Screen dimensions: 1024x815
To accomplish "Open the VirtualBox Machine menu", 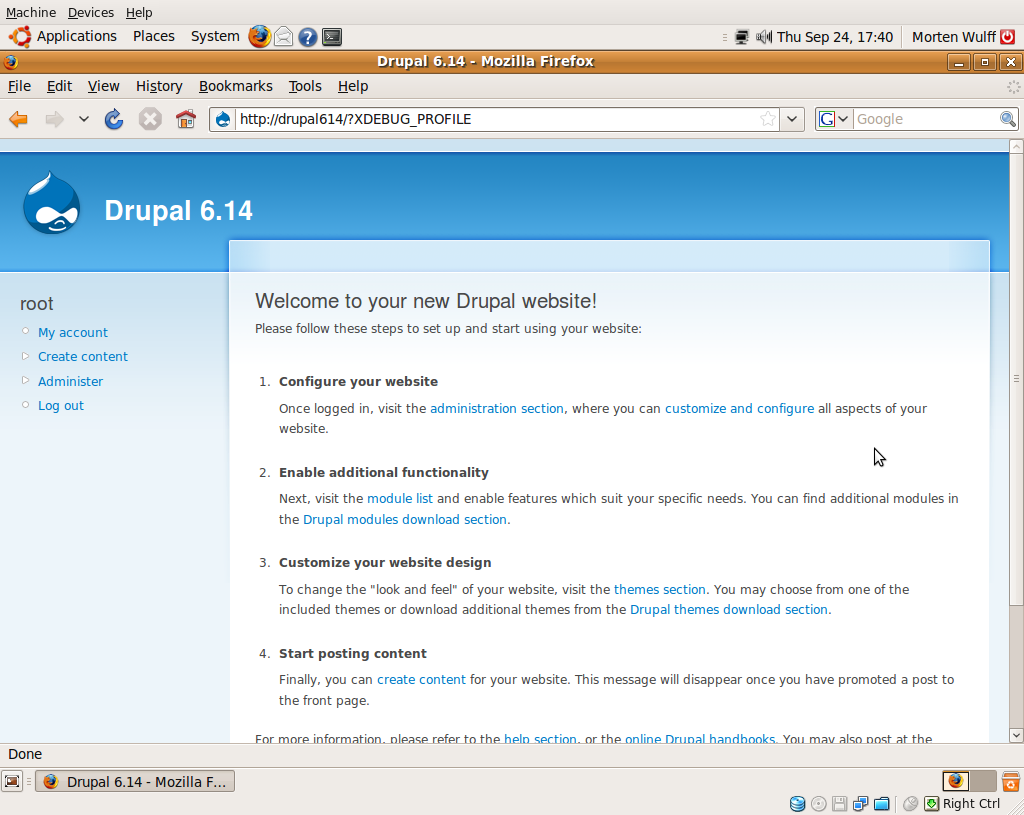I will click(x=31, y=12).
